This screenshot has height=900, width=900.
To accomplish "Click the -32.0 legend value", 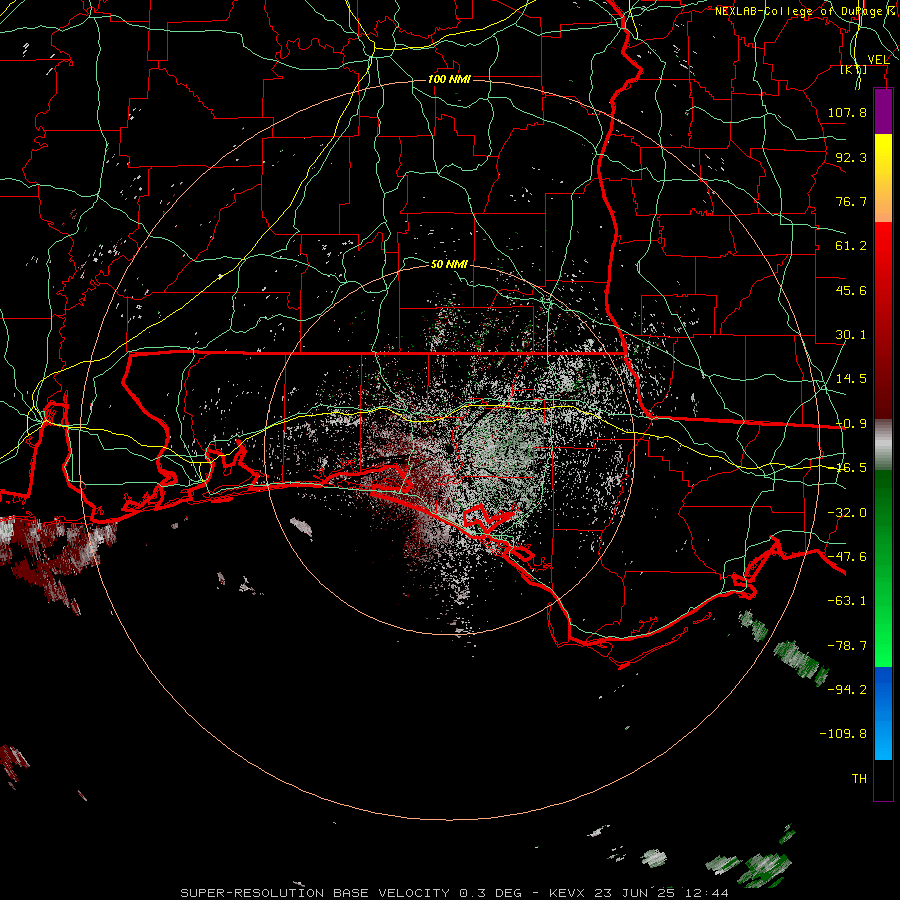I will point(847,513).
